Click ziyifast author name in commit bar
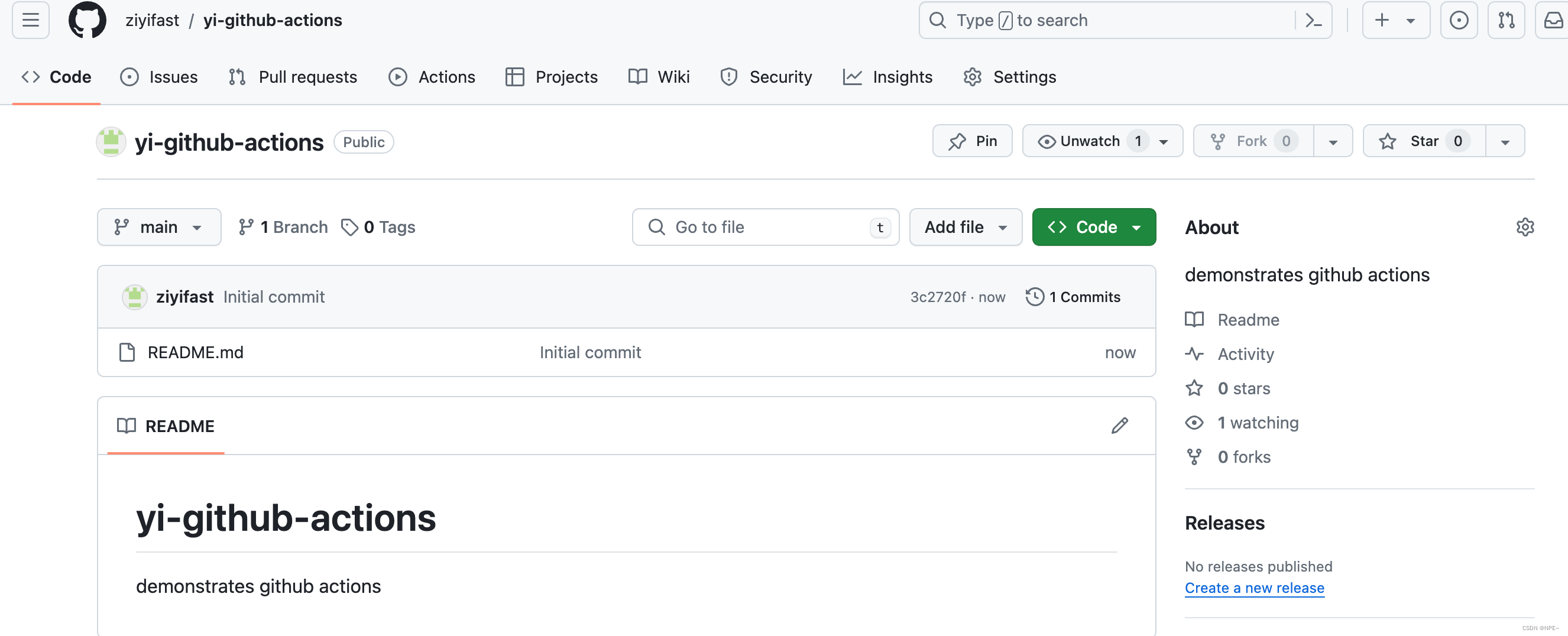Image resolution: width=1568 pixels, height=636 pixels. tap(184, 297)
